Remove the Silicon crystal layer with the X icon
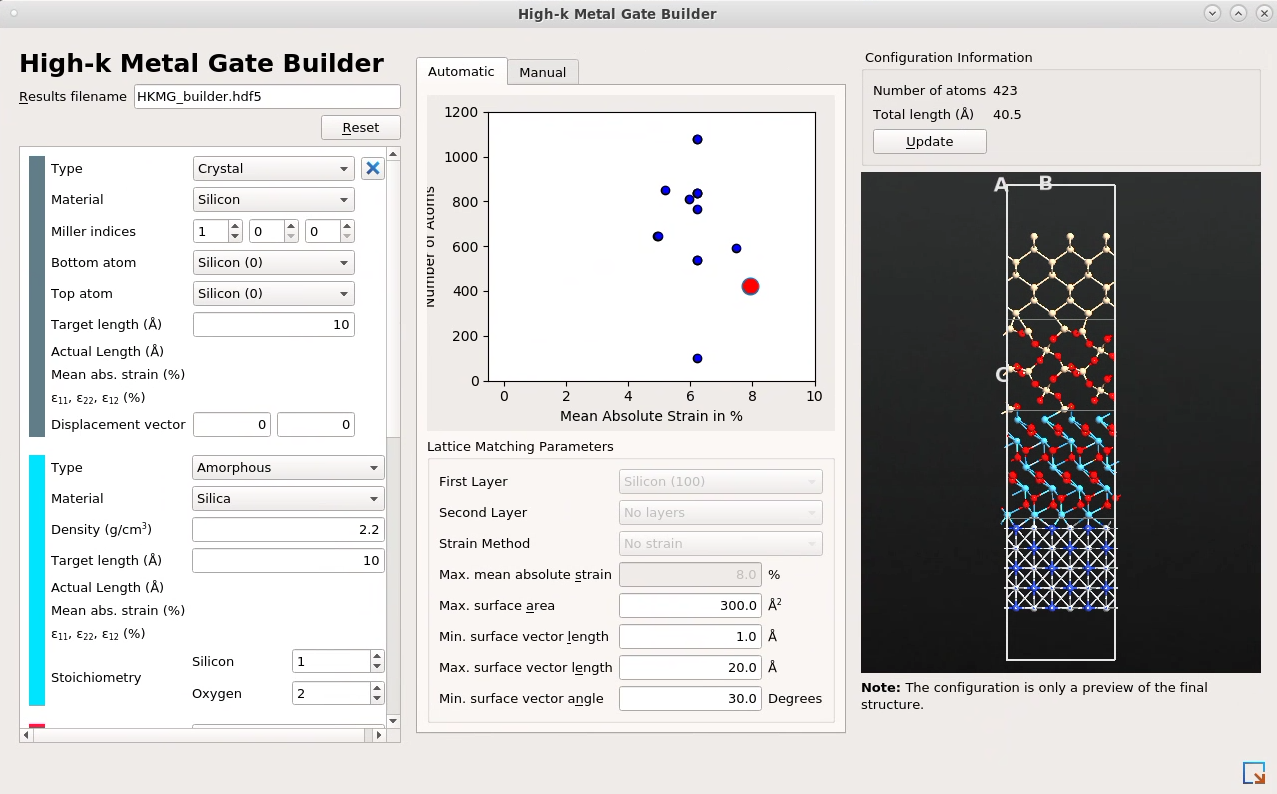 (373, 168)
